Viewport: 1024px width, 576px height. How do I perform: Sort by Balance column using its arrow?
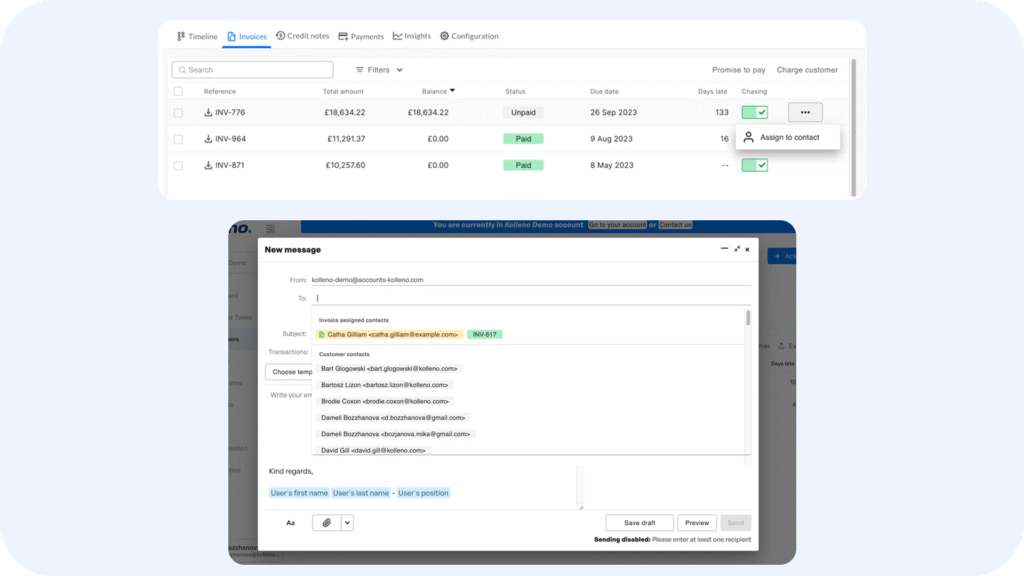point(452,91)
